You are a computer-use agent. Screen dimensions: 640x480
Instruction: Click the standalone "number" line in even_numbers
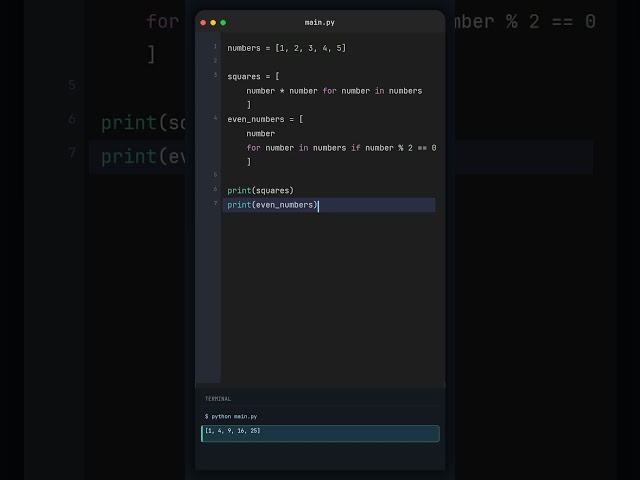point(260,134)
